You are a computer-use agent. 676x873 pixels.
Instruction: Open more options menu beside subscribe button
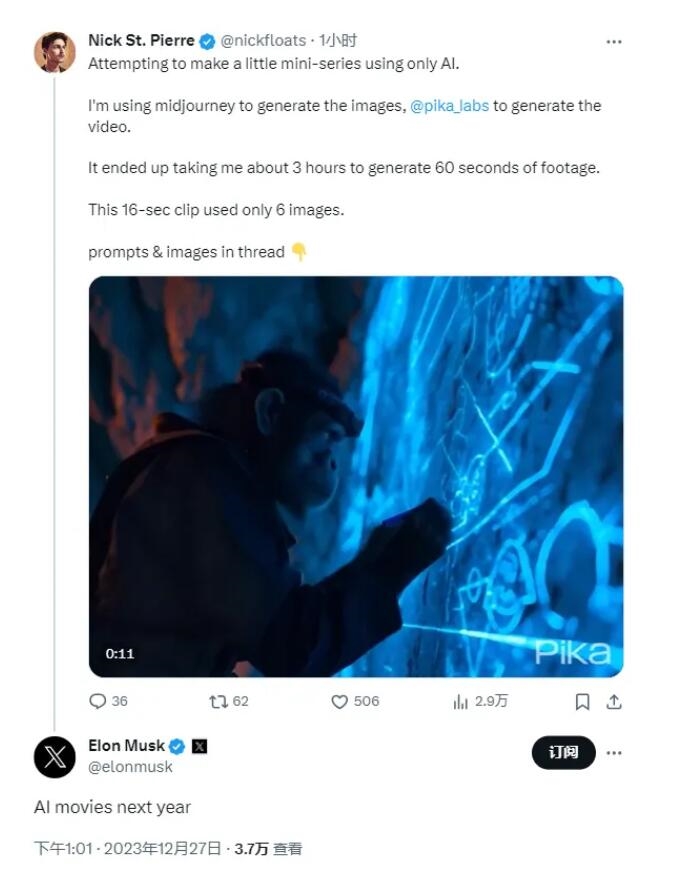click(614, 752)
